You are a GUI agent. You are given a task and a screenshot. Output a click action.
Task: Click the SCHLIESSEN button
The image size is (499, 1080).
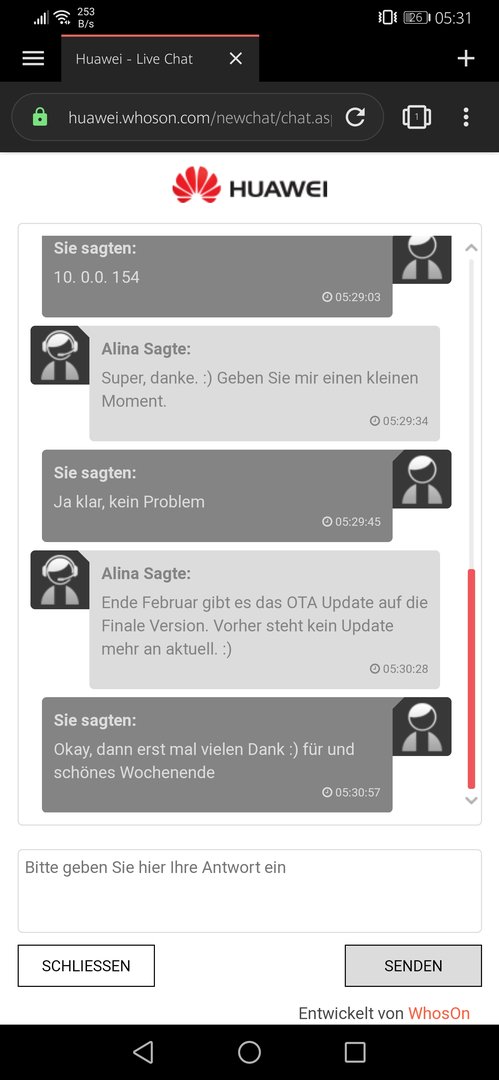pyautogui.click(x=86, y=966)
